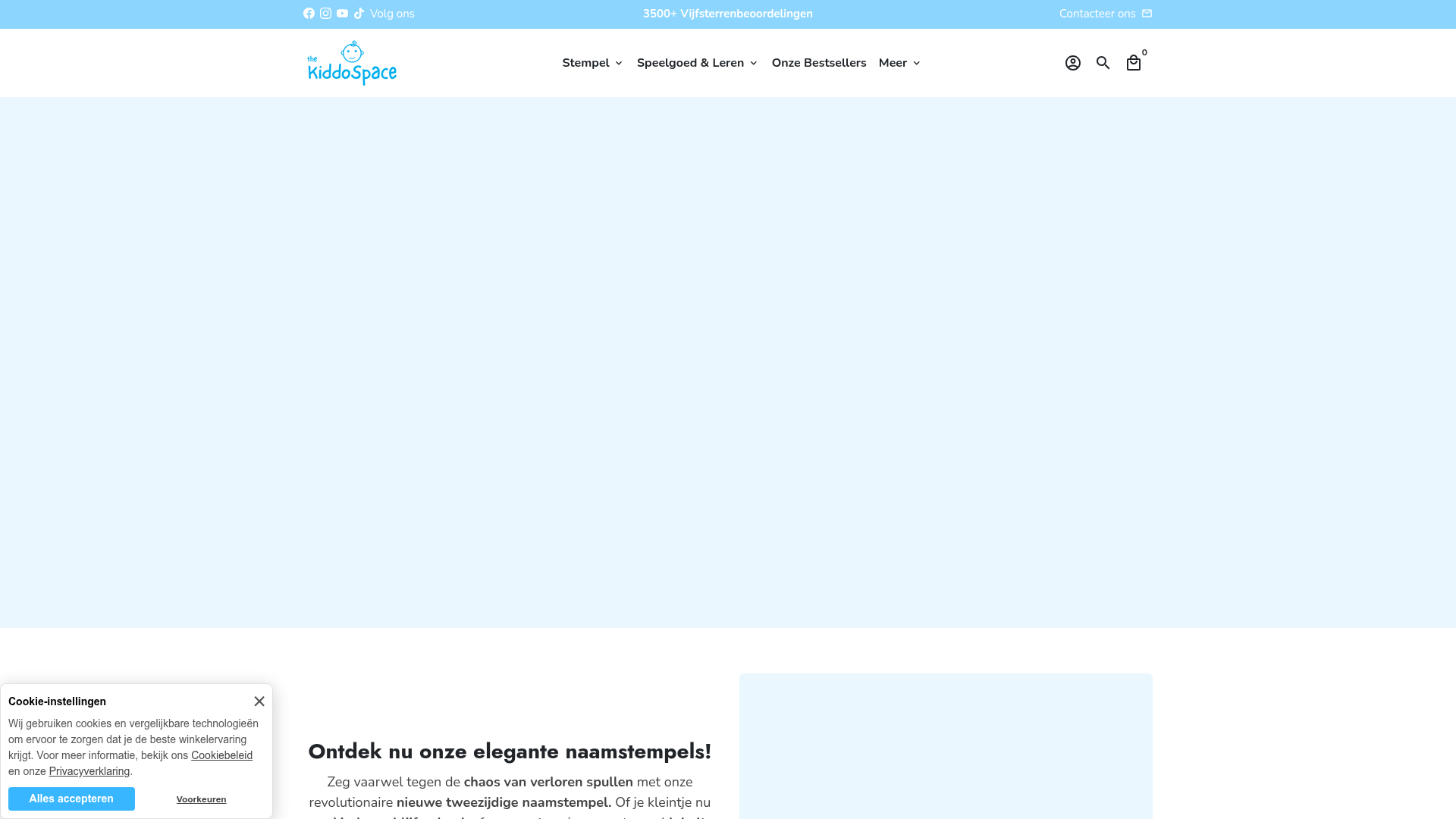
Task: Expand the Meer menu
Action: (x=899, y=63)
